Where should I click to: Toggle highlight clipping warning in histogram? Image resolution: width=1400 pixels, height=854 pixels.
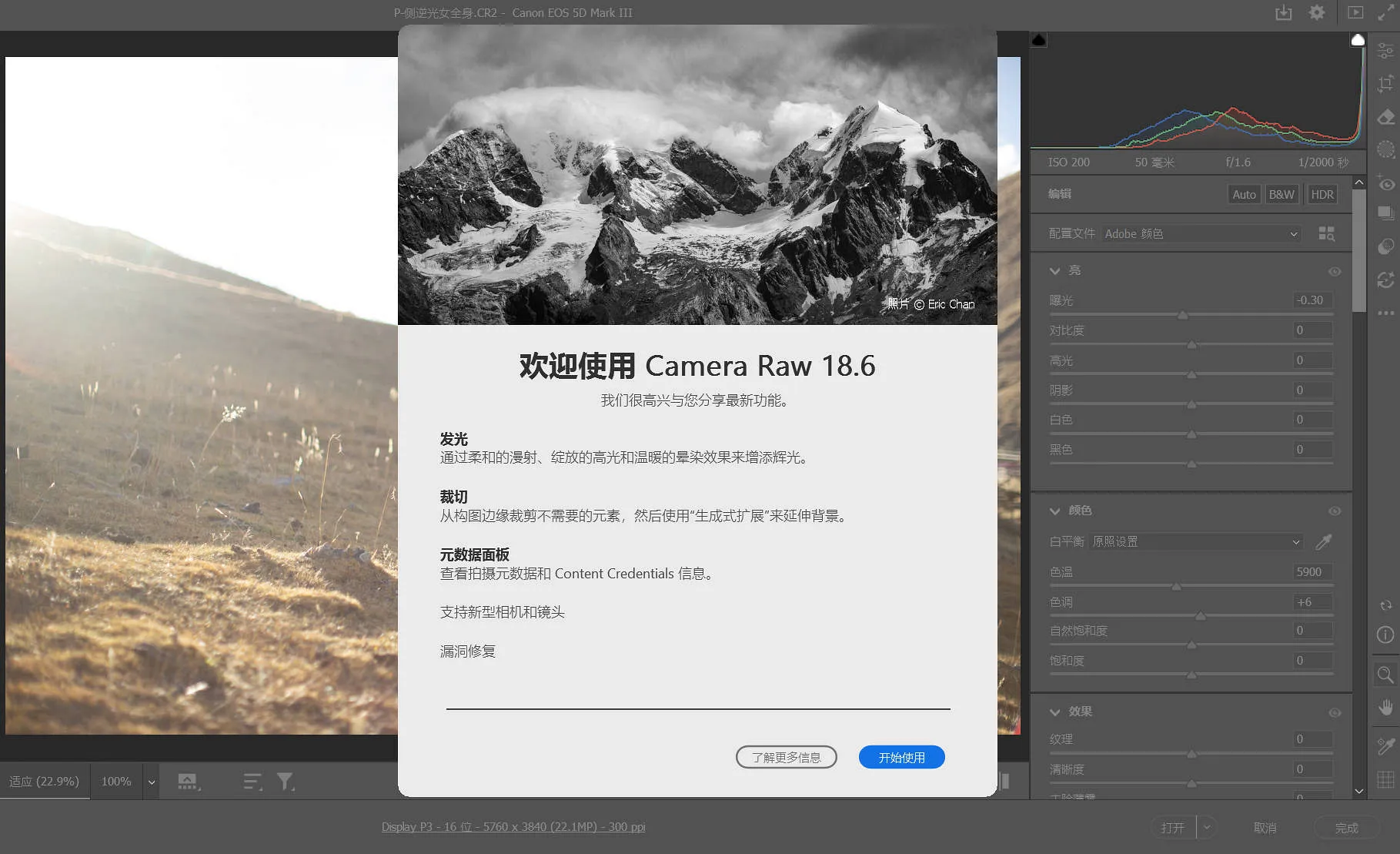1358,40
